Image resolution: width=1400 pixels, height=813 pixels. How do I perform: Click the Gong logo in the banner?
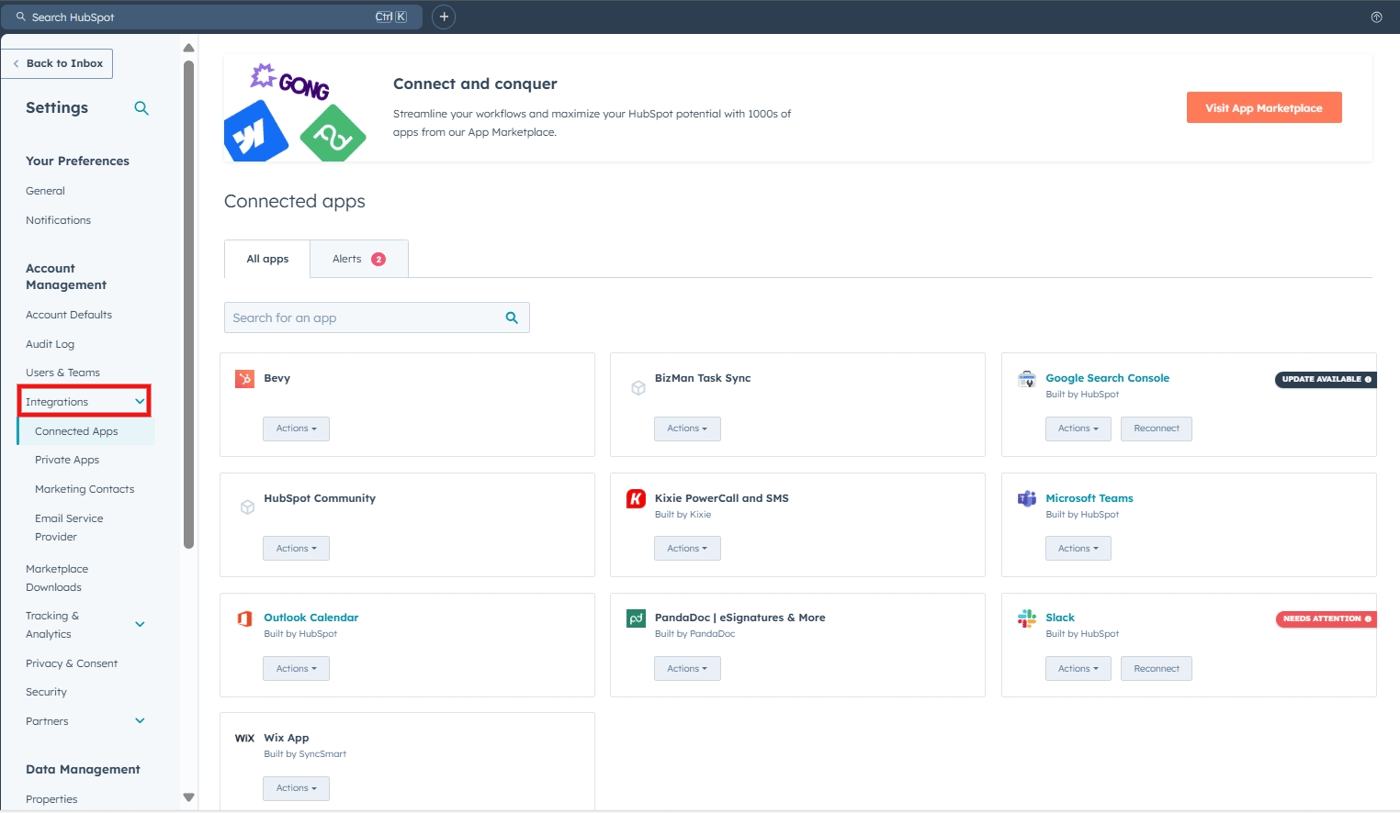coord(289,81)
